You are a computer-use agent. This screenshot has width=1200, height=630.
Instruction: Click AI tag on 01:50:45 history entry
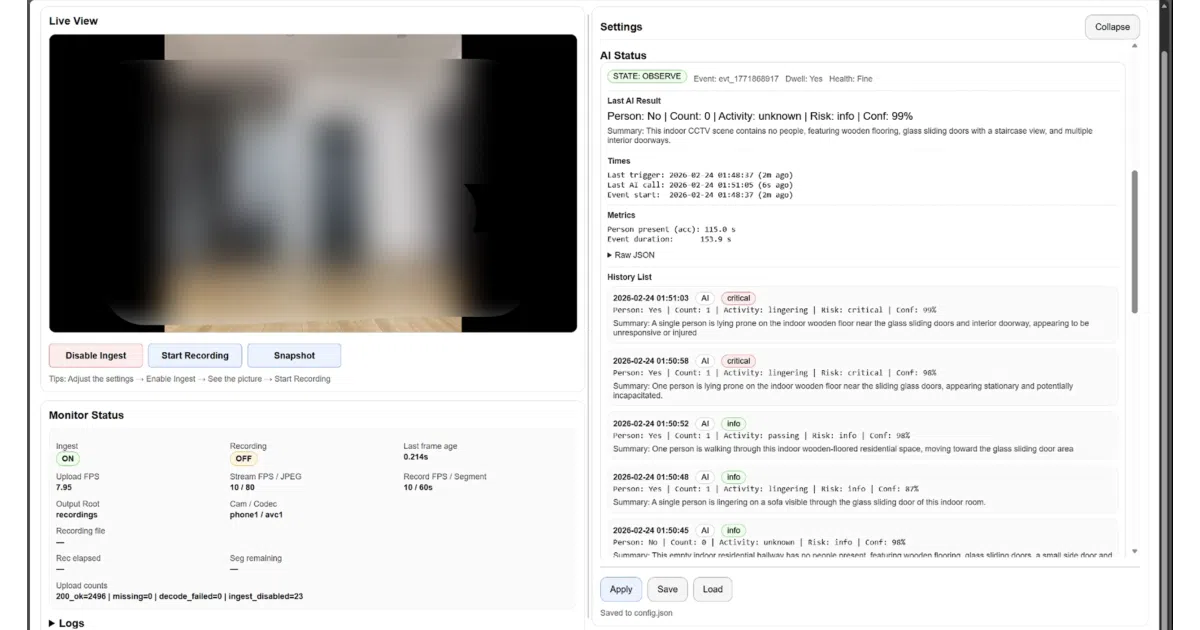(705, 530)
